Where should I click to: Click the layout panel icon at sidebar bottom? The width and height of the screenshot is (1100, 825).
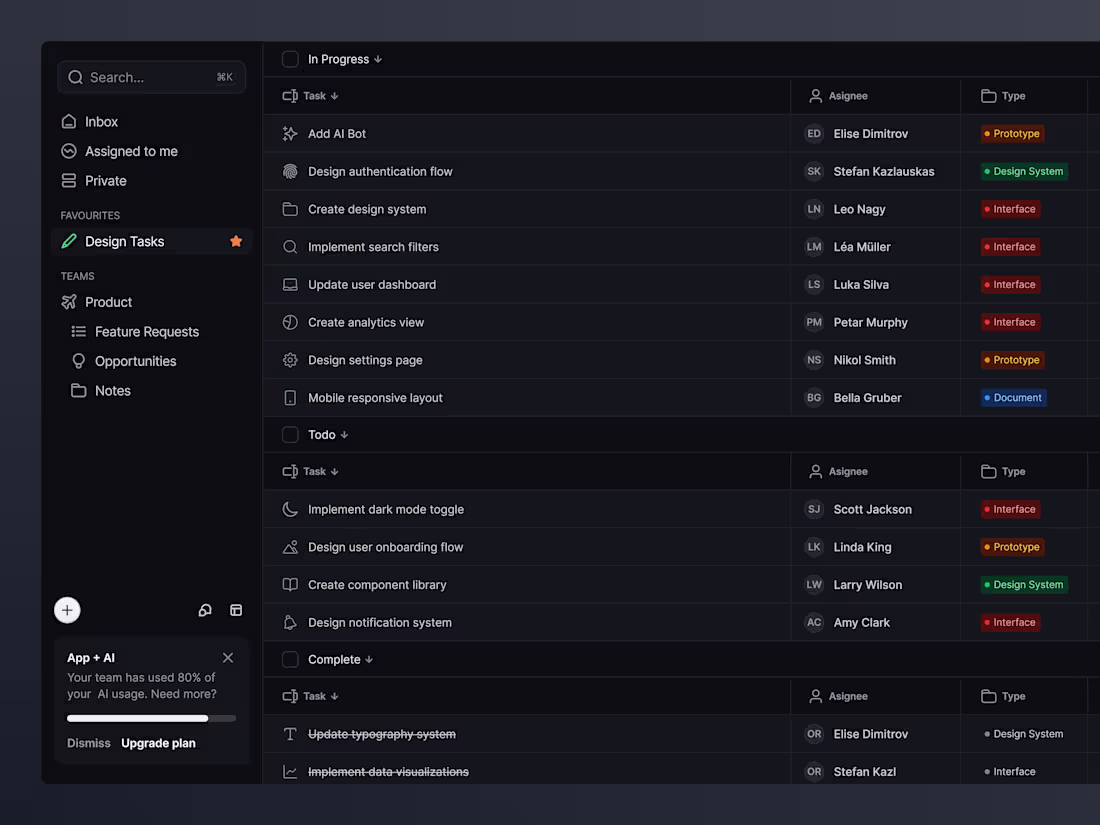[x=236, y=610]
